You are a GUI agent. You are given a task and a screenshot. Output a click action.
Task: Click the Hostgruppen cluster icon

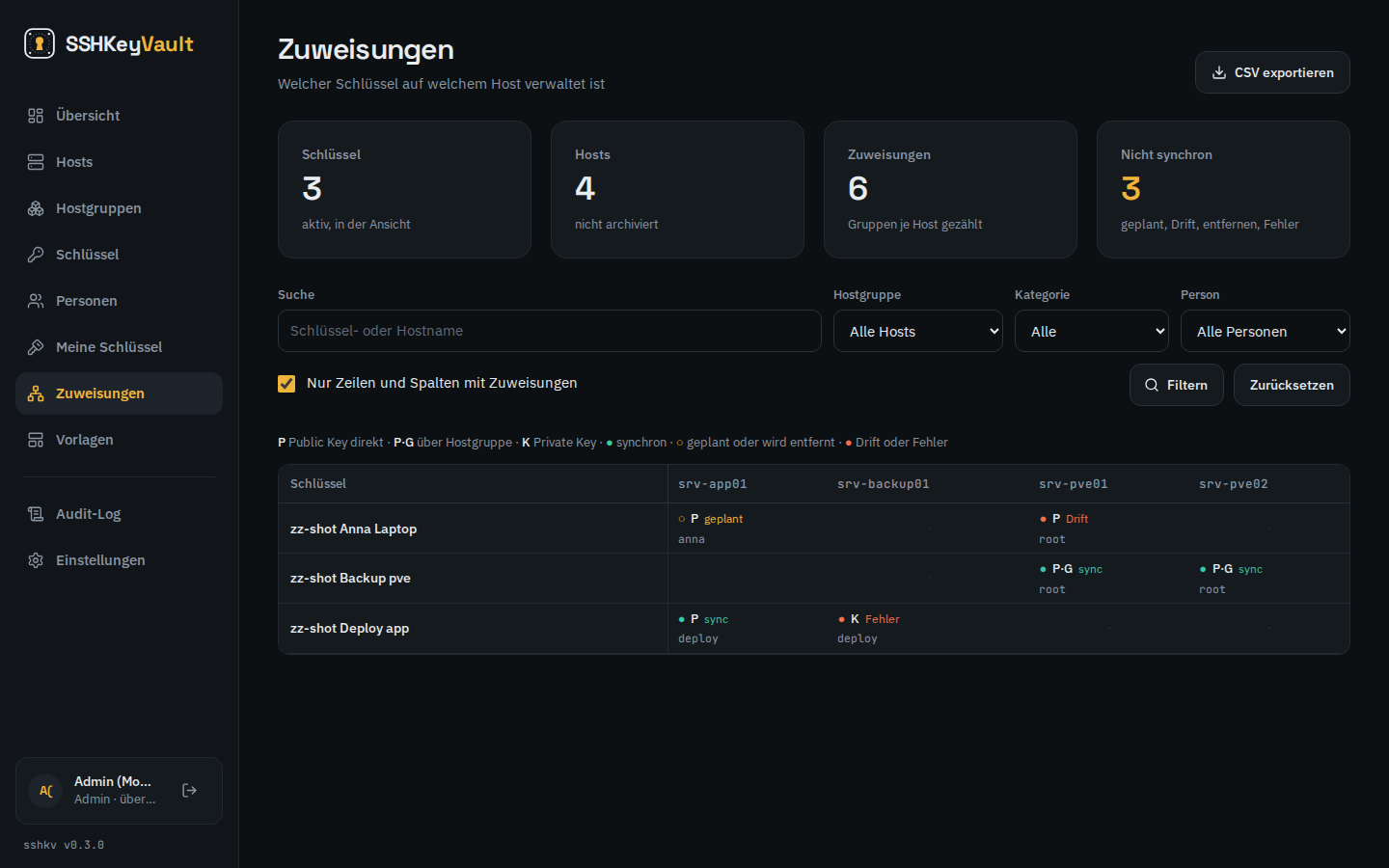36,208
